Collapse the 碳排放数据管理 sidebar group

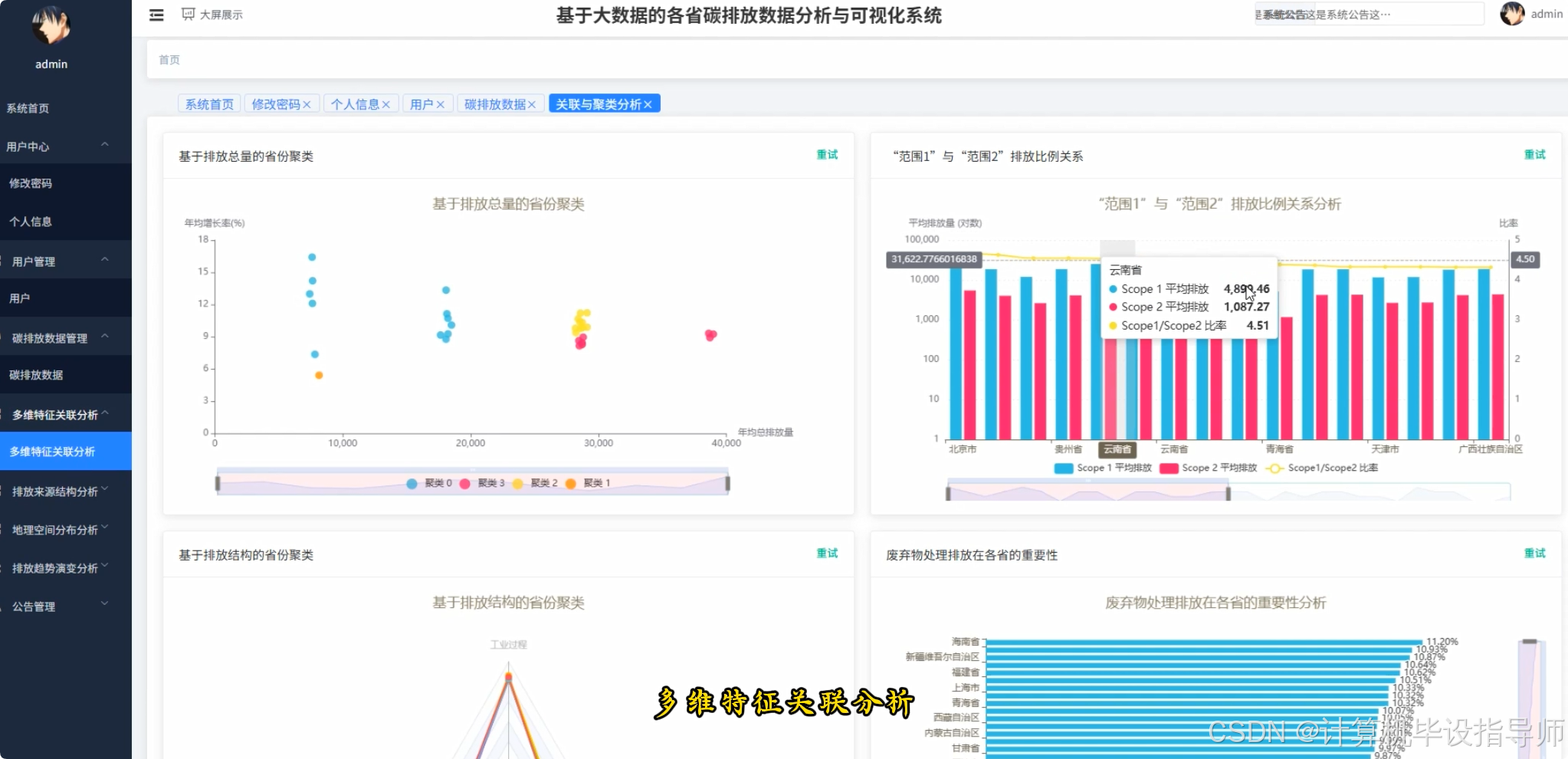(x=66, y=337)
